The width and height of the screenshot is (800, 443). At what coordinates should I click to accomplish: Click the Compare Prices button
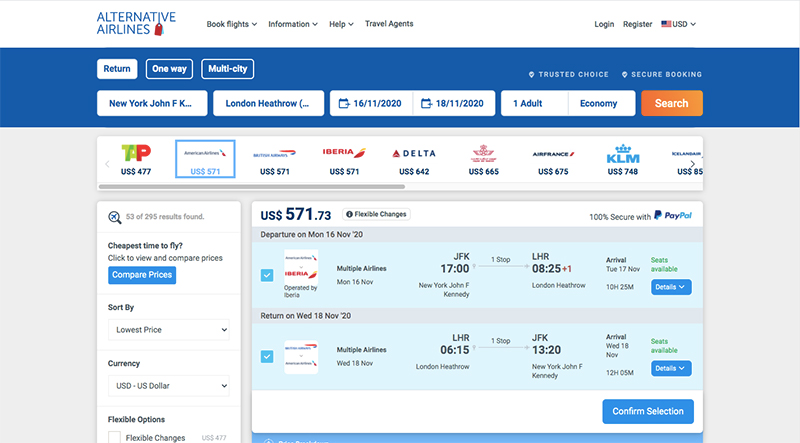coord(142,275)
